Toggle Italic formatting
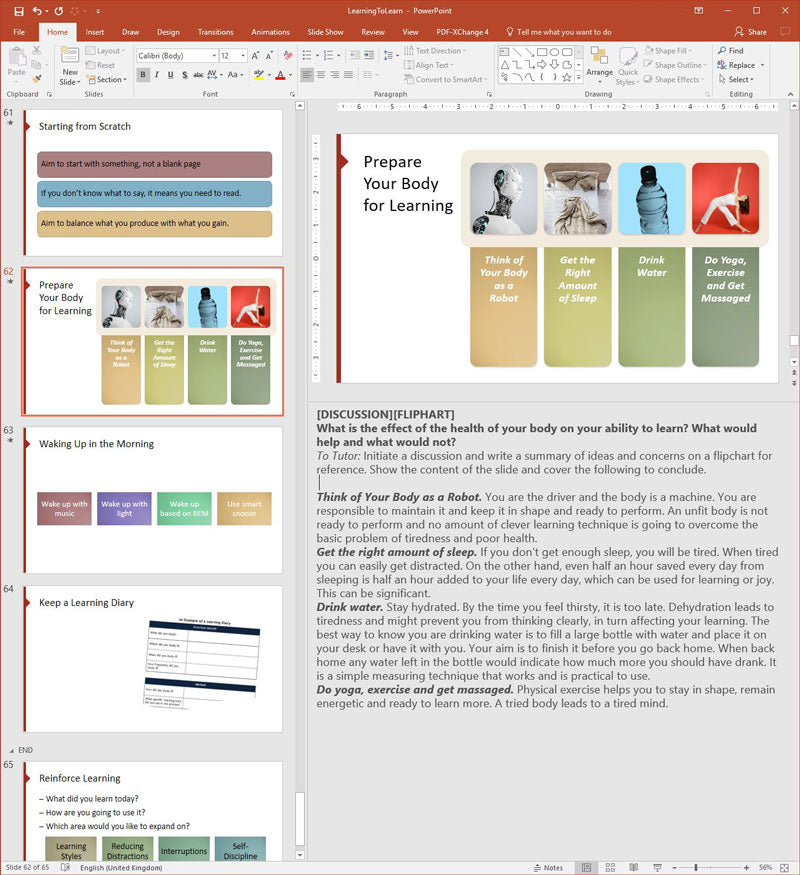The width and height of the screenshot is (800, 875). coord(157,75)
